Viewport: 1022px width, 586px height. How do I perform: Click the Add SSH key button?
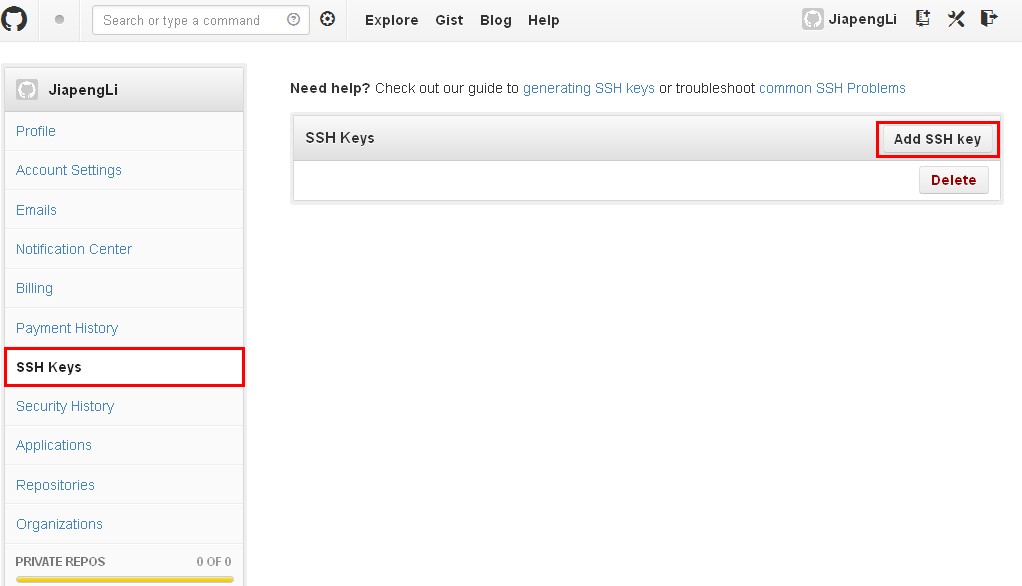pos(937,139)
